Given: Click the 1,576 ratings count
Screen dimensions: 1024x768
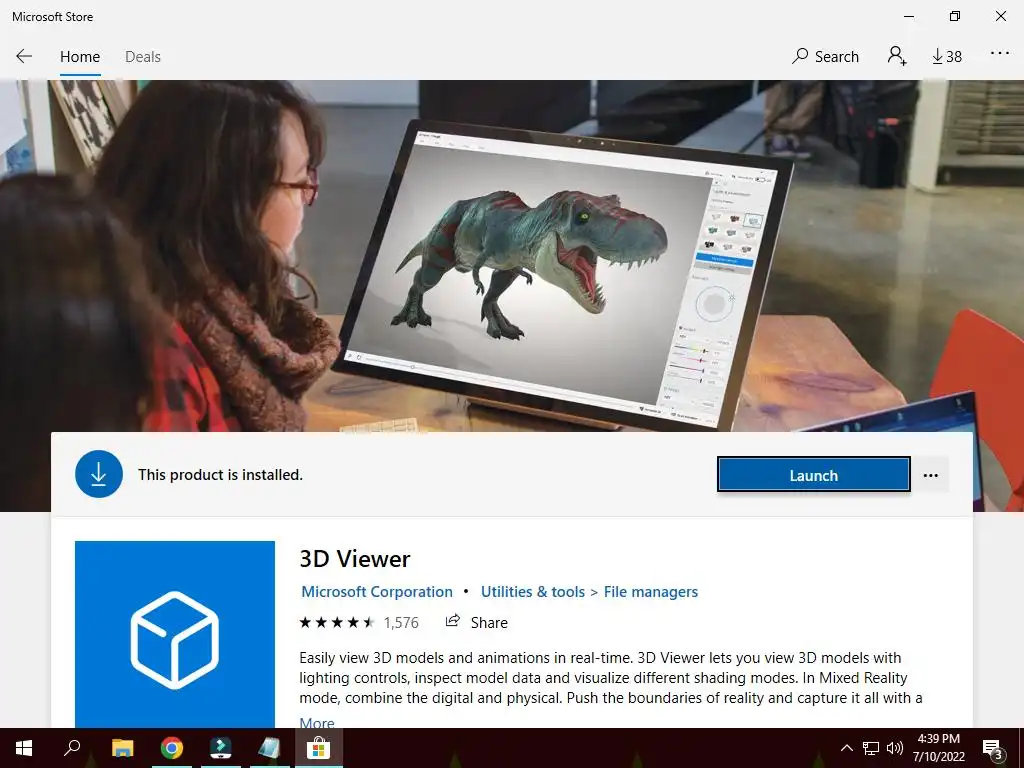Looking at the screenshot, I should pos(401,623).
